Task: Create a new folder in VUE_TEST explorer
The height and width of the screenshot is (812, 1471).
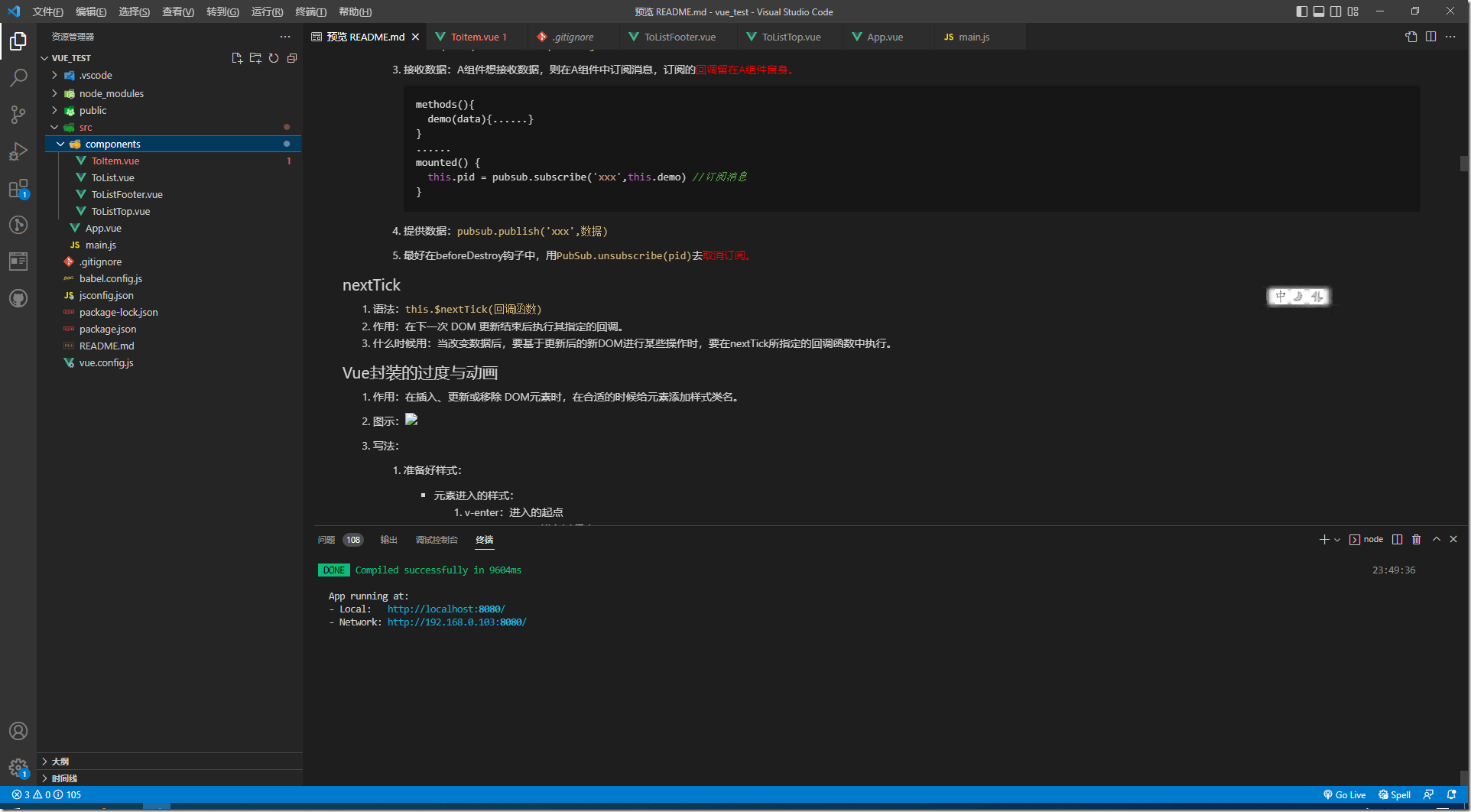Action: (x=255, y=58)
